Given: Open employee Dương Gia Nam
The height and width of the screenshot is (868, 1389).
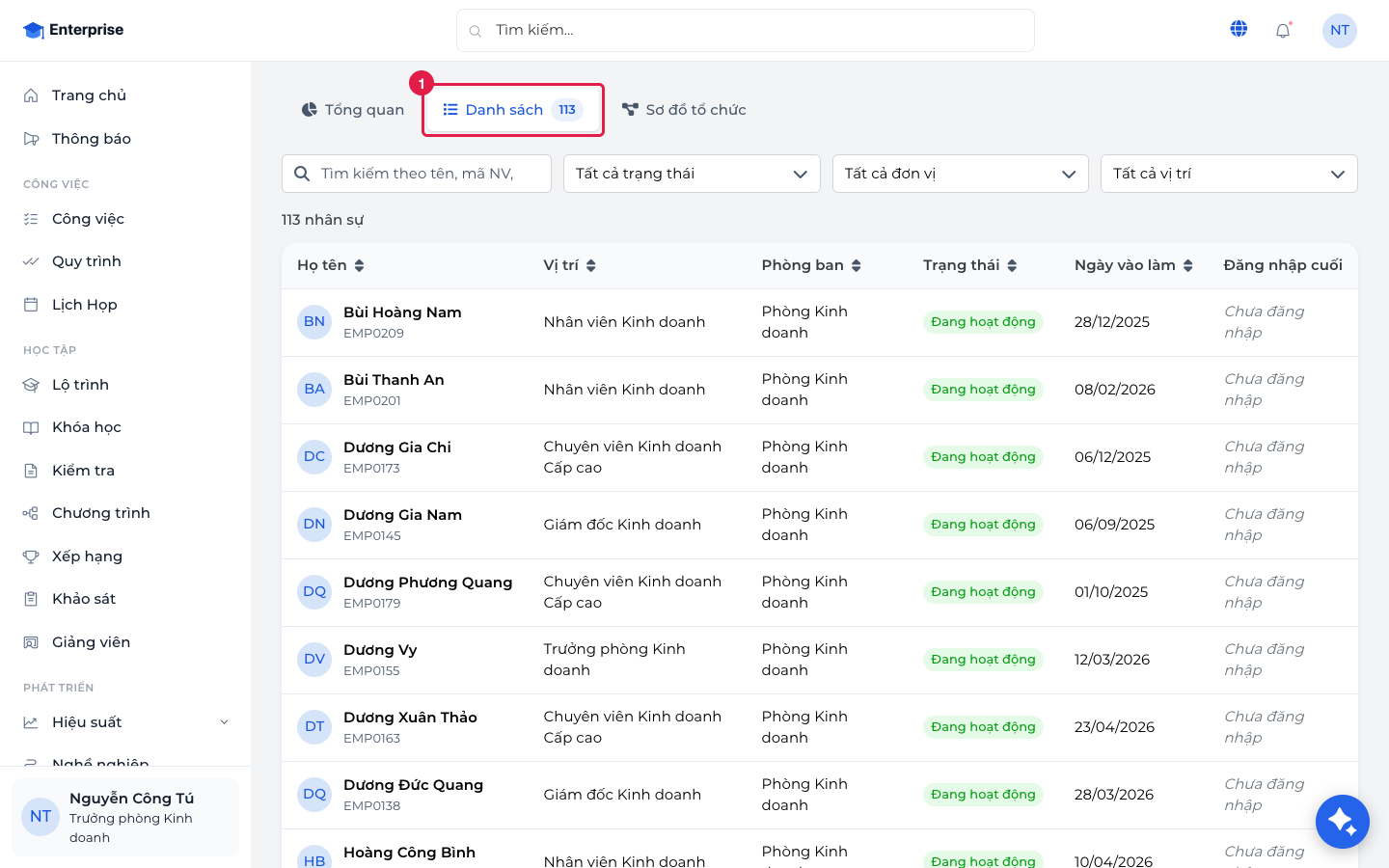Looking at the screenshot, I should (402, 515).
